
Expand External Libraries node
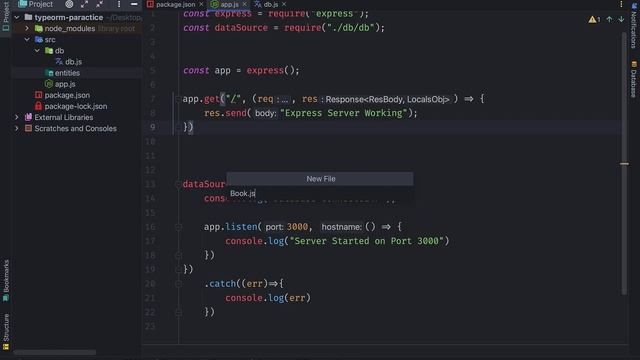(17, 117)
